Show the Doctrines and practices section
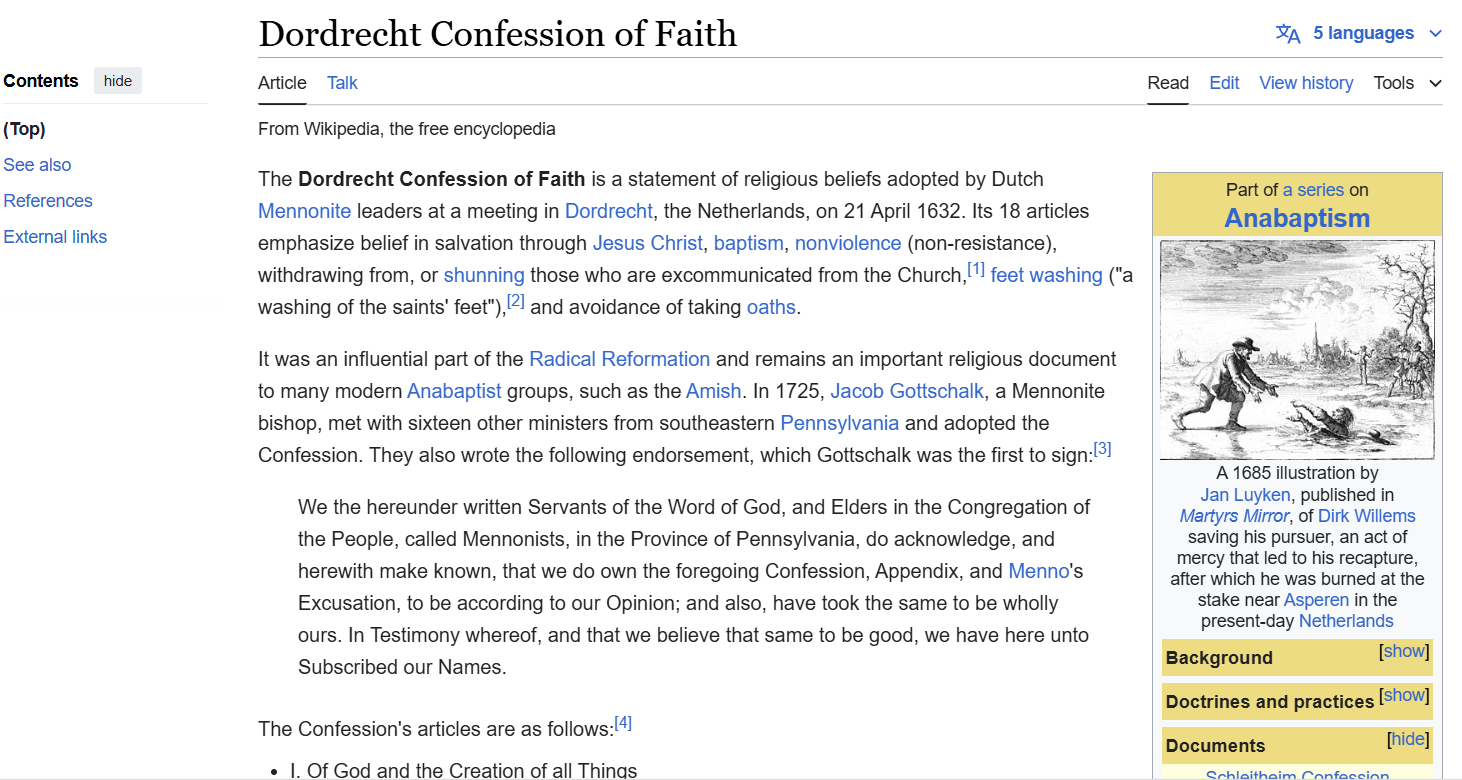 (x=1404, y=695)
